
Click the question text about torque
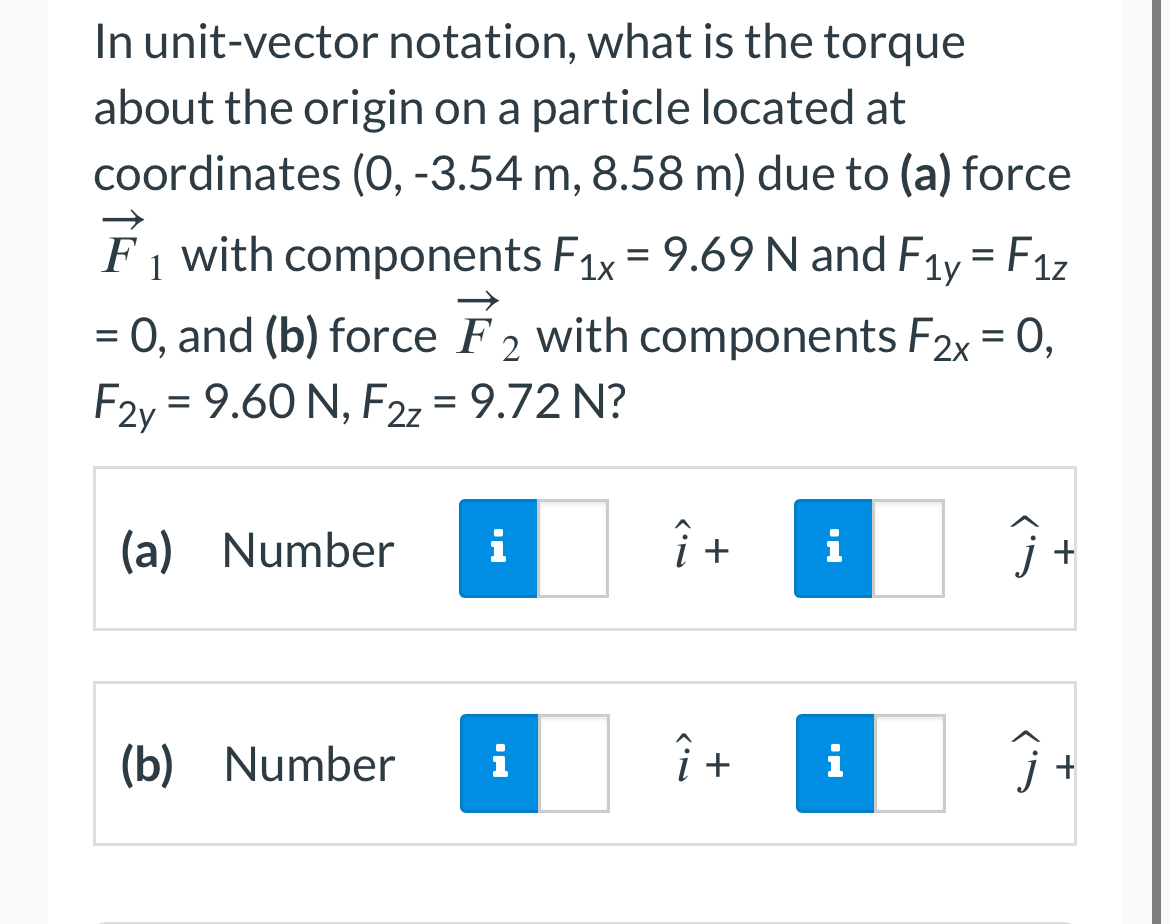tap(580, 220)
